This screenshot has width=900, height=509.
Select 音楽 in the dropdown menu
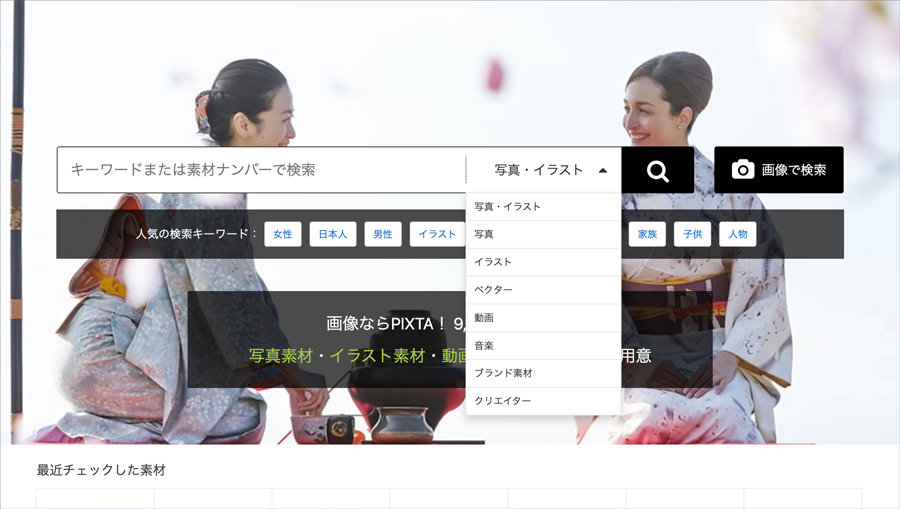(x=484, y=346)
